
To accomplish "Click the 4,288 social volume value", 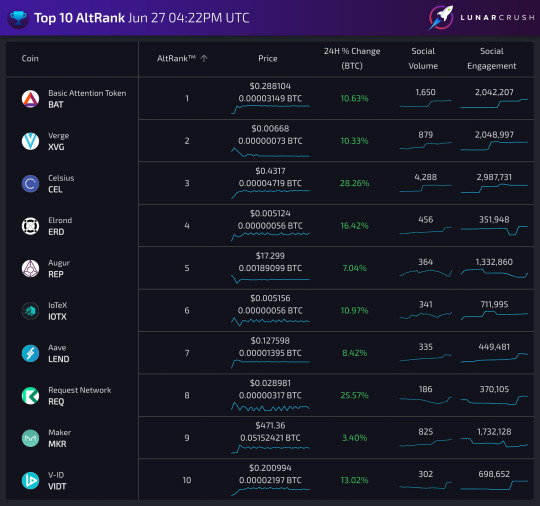I will tap(425, 177).
